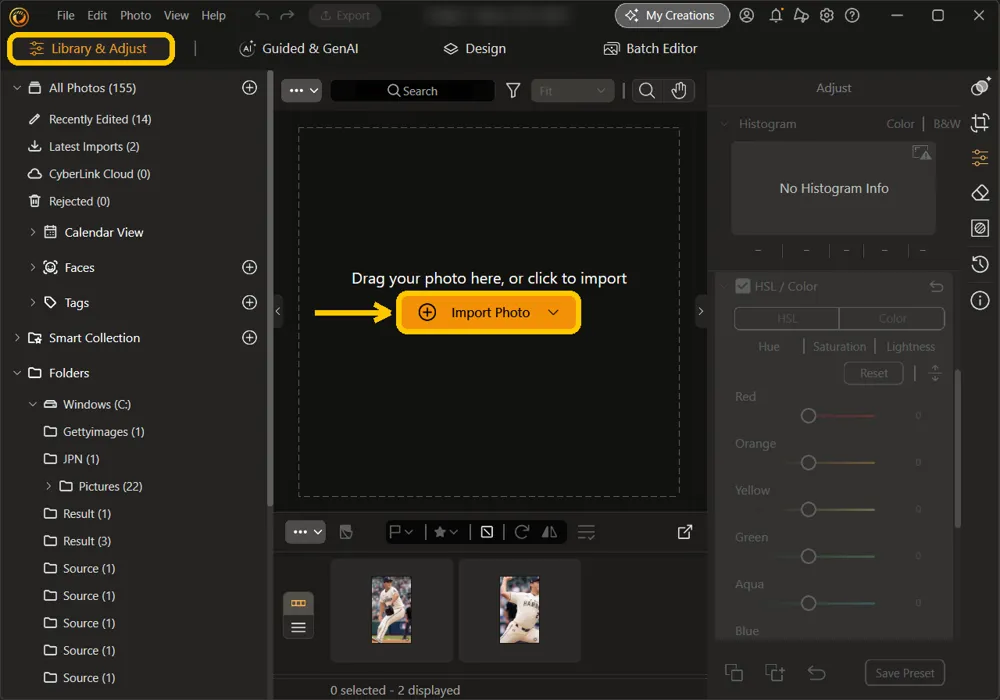Click the help question mark icon
The height and width of the screenshot is (700, 1000).
[852, 15]
